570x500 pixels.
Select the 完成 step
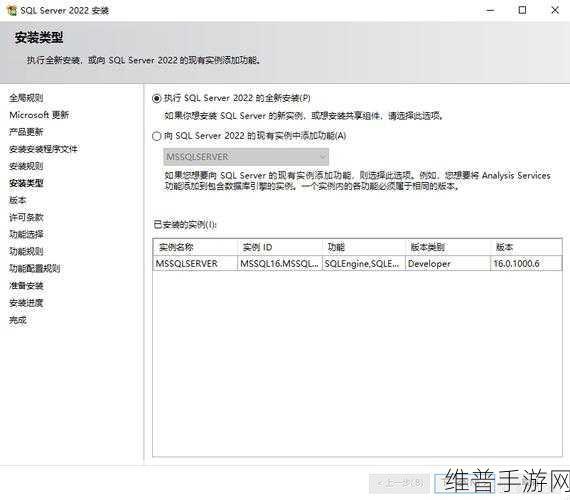[x=17, y=320]
